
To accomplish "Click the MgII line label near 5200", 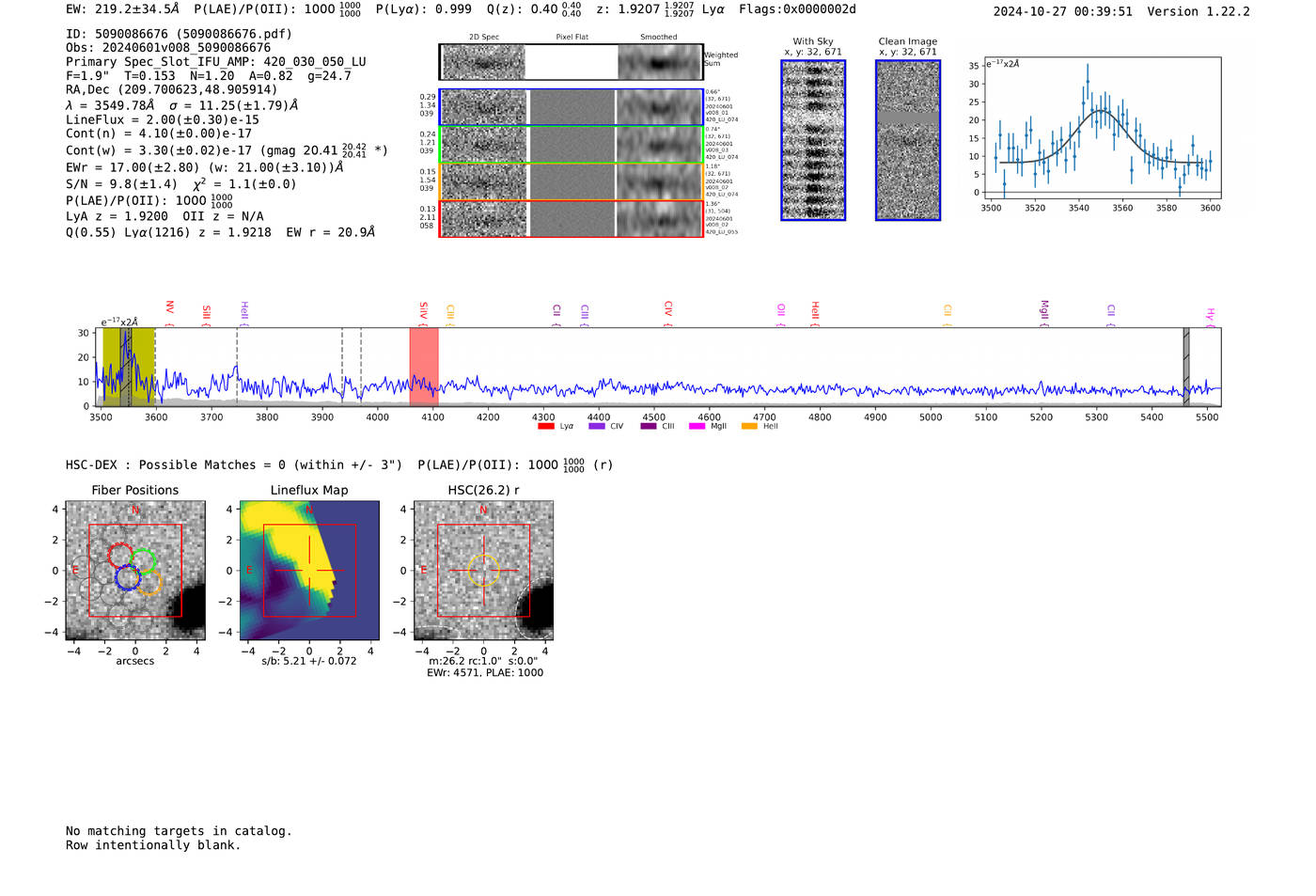I will (1043, 312).
